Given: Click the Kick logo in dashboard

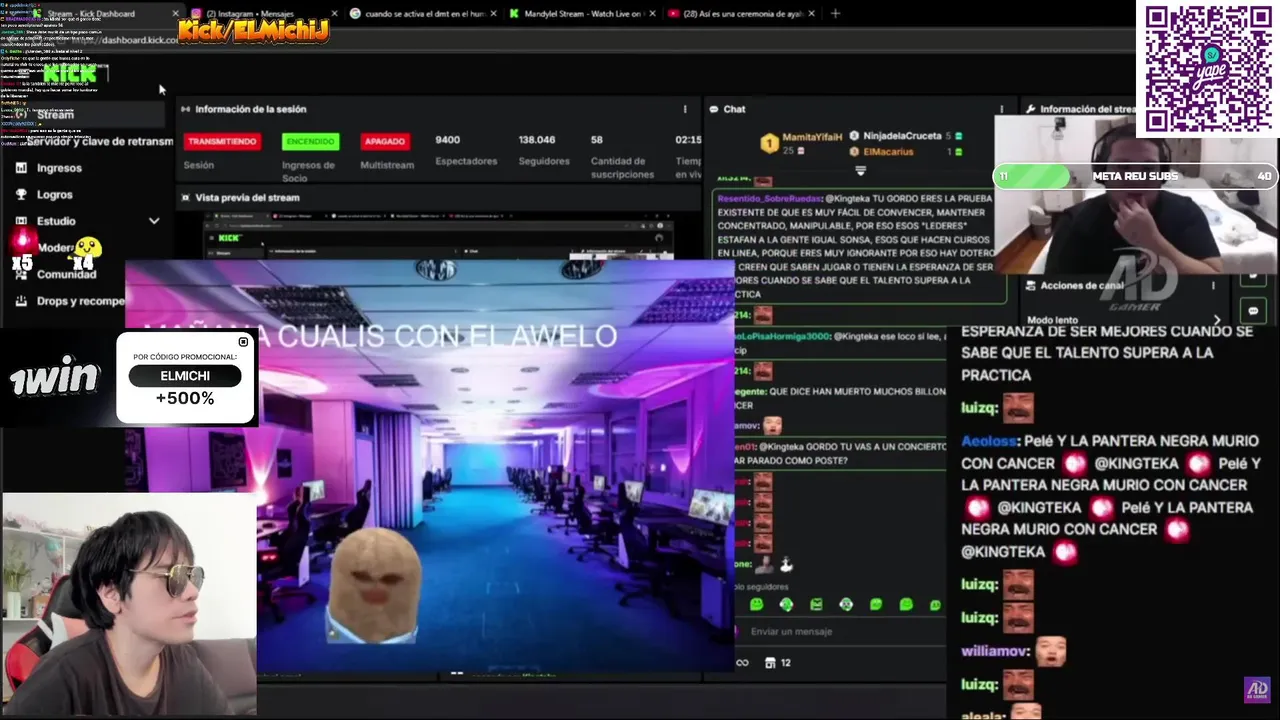Looking at the screenshot, I should click(x=70, y=73).
